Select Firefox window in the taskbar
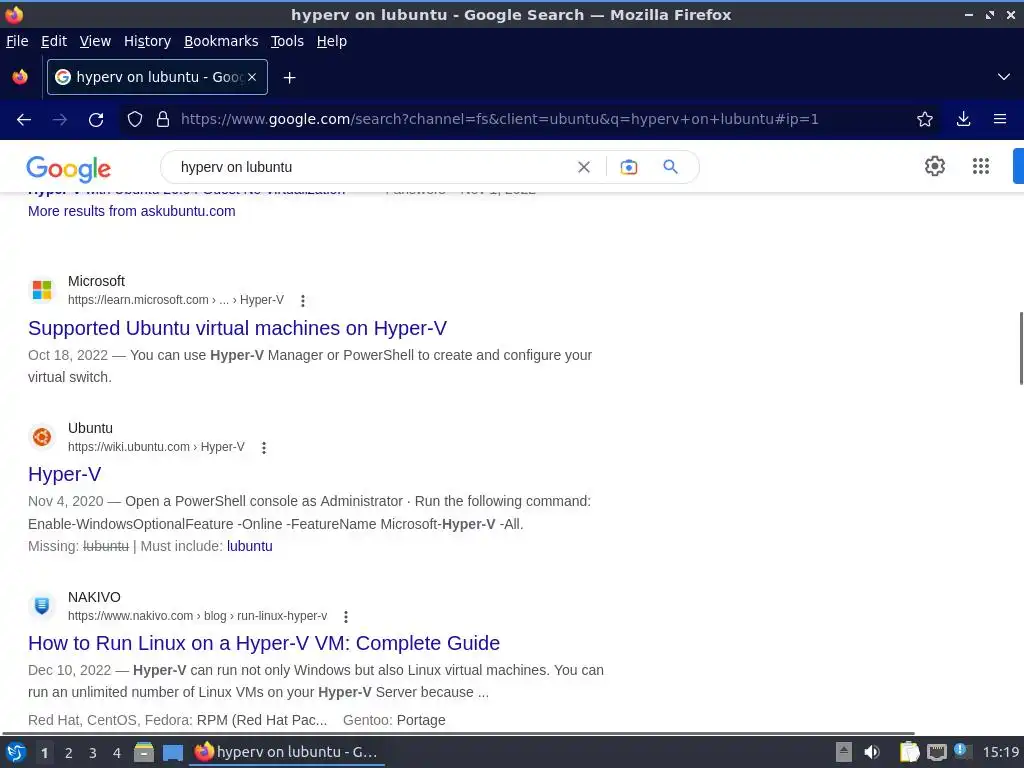Image resolution: width=1024 pixels, height=768 pixels. (x=287, y=752)
